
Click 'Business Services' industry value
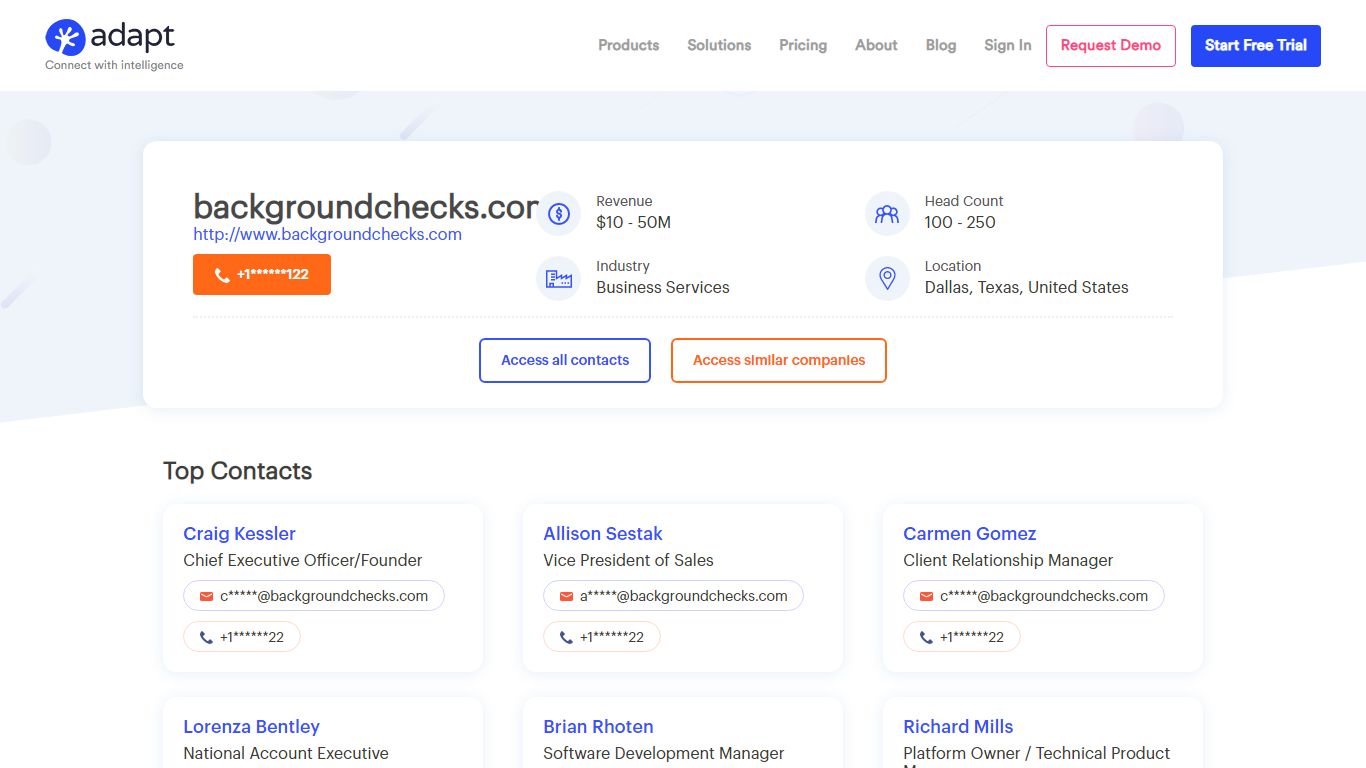(x=663, y=287)
